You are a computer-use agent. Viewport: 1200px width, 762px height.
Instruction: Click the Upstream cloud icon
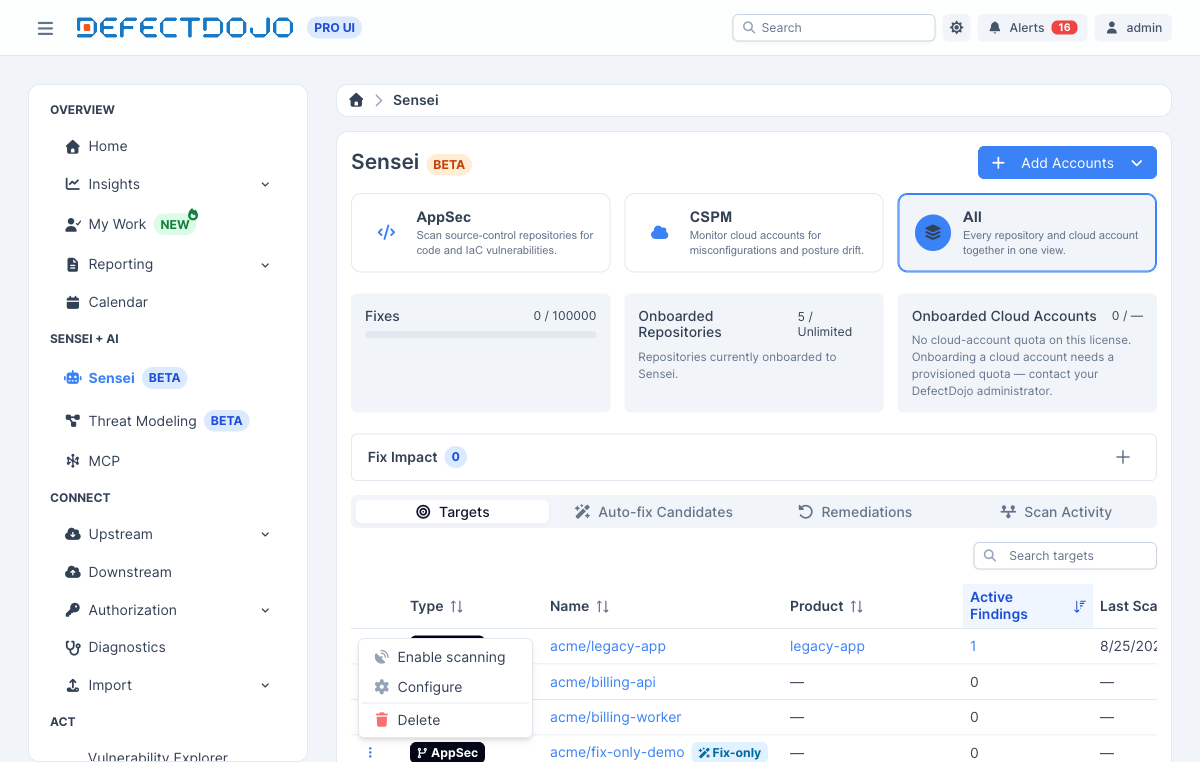click(72, 534)
